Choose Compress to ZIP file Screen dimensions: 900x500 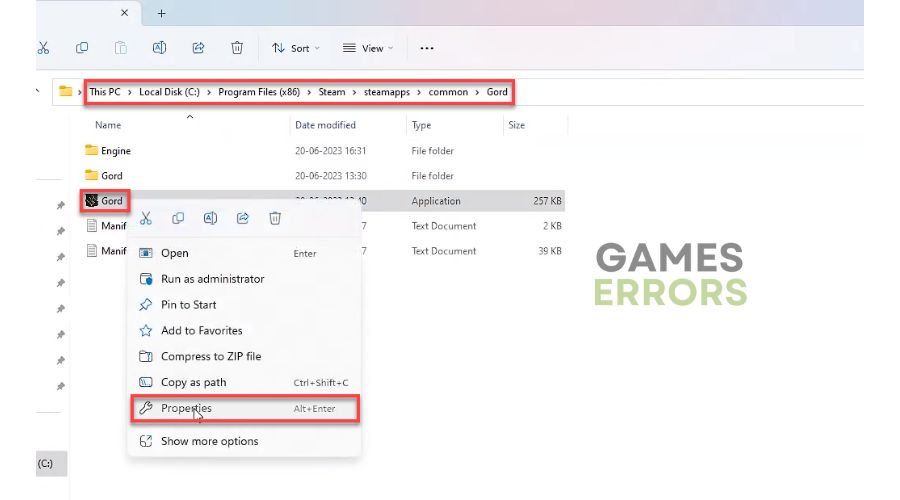tap(245, 356)
